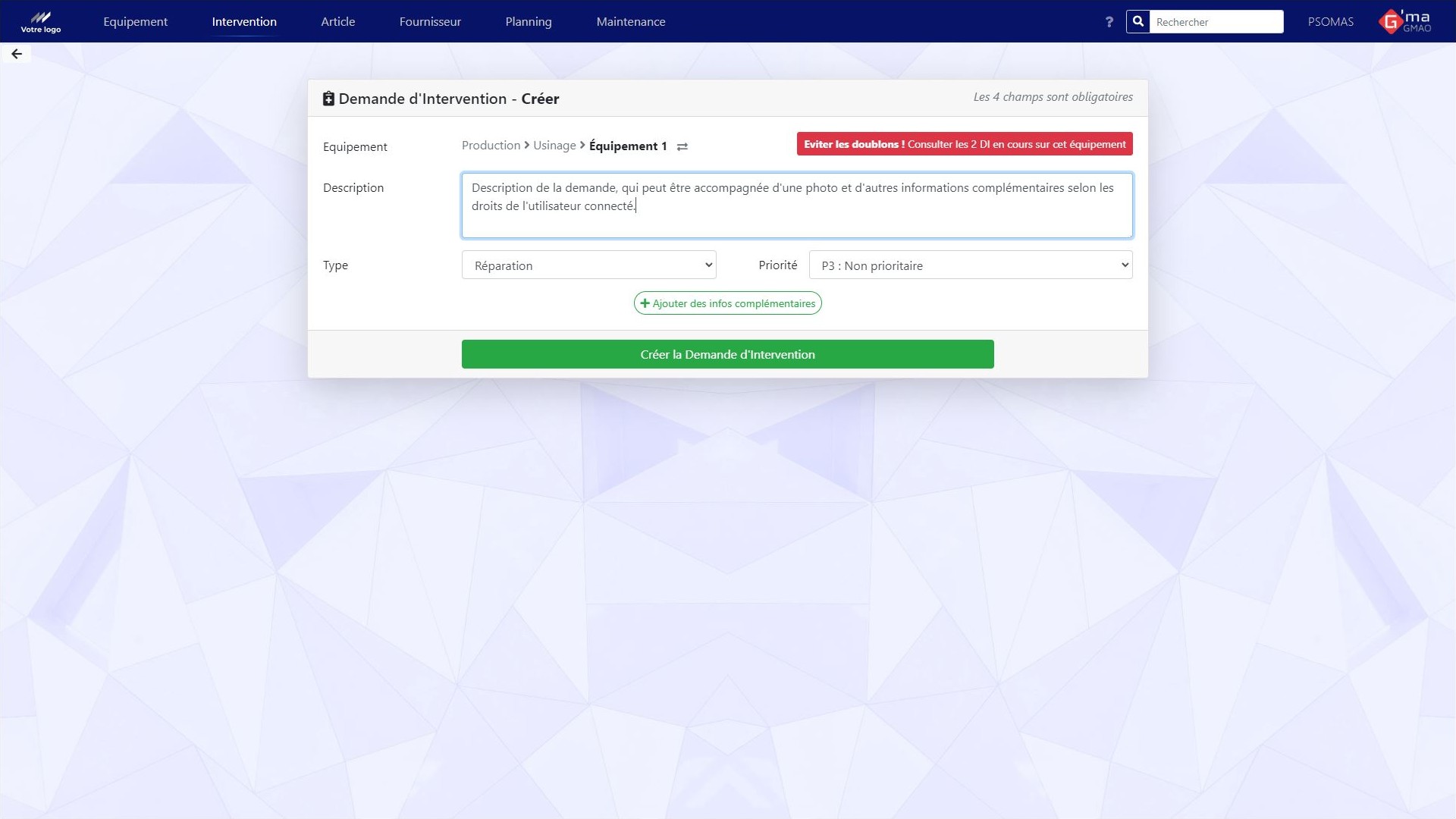Click the red Eviter les doublons alert
The width and height of the screenshot is (1456, 819).
(964, 144)
